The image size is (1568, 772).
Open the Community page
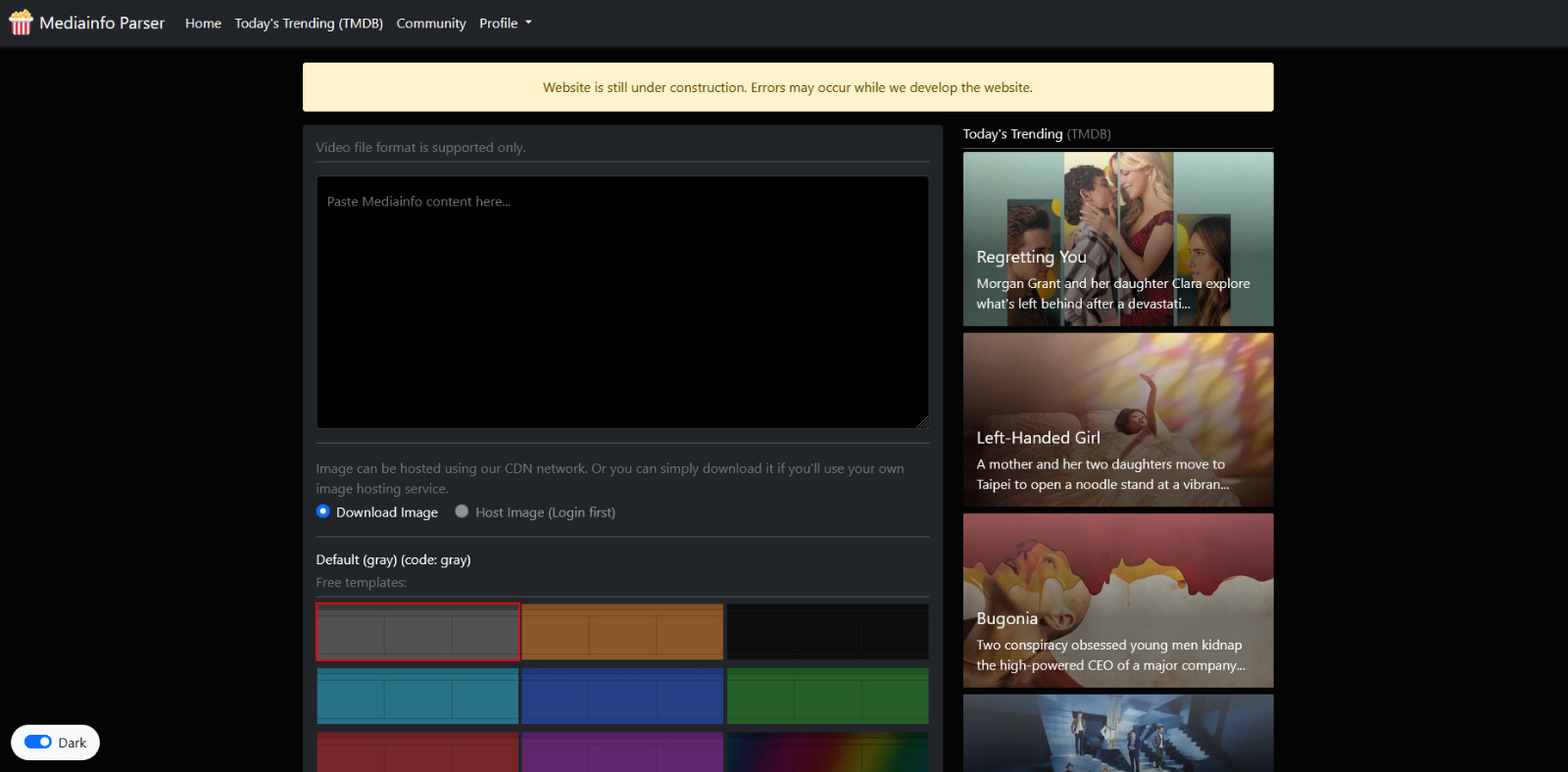pyautogui.click(x=431, y=24)
